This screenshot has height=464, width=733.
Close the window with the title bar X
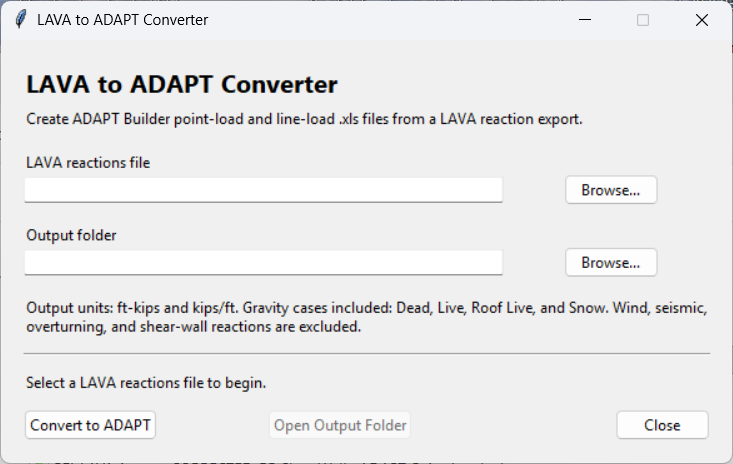tap(702, 20)
